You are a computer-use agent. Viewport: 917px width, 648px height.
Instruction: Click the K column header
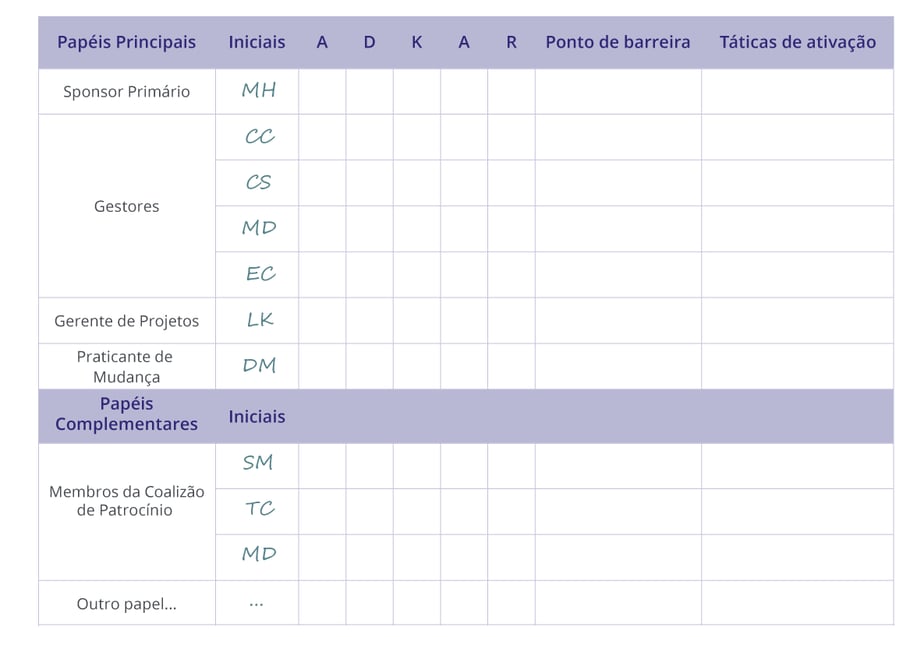pyautogui.click(x=416, y=42)
